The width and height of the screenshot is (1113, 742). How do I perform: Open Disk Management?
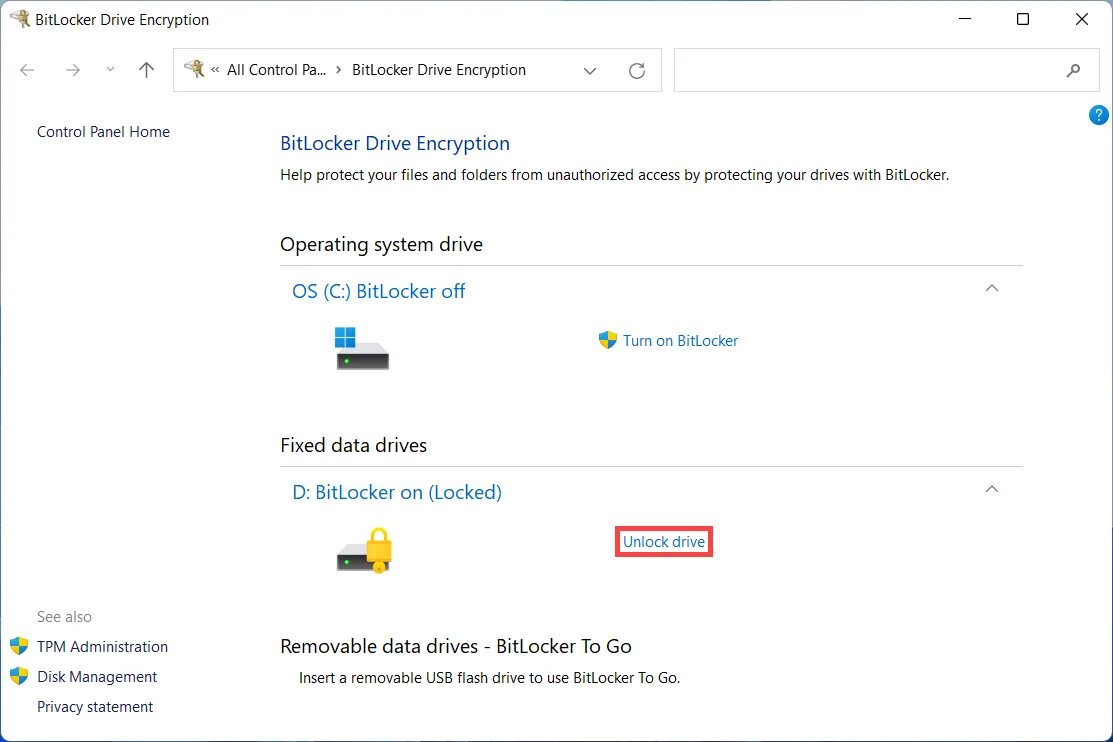97,677
